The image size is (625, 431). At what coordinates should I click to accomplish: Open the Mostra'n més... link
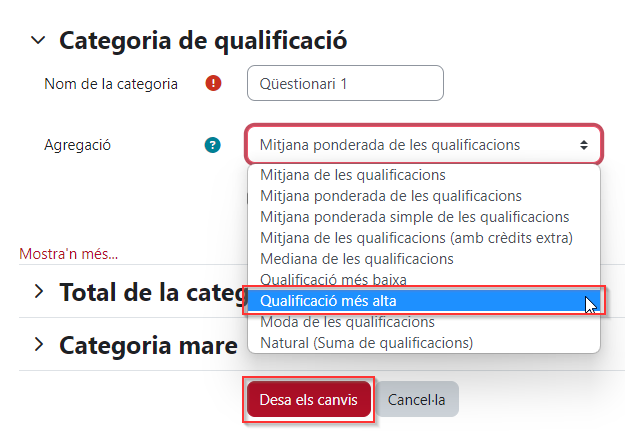(69, 254)
